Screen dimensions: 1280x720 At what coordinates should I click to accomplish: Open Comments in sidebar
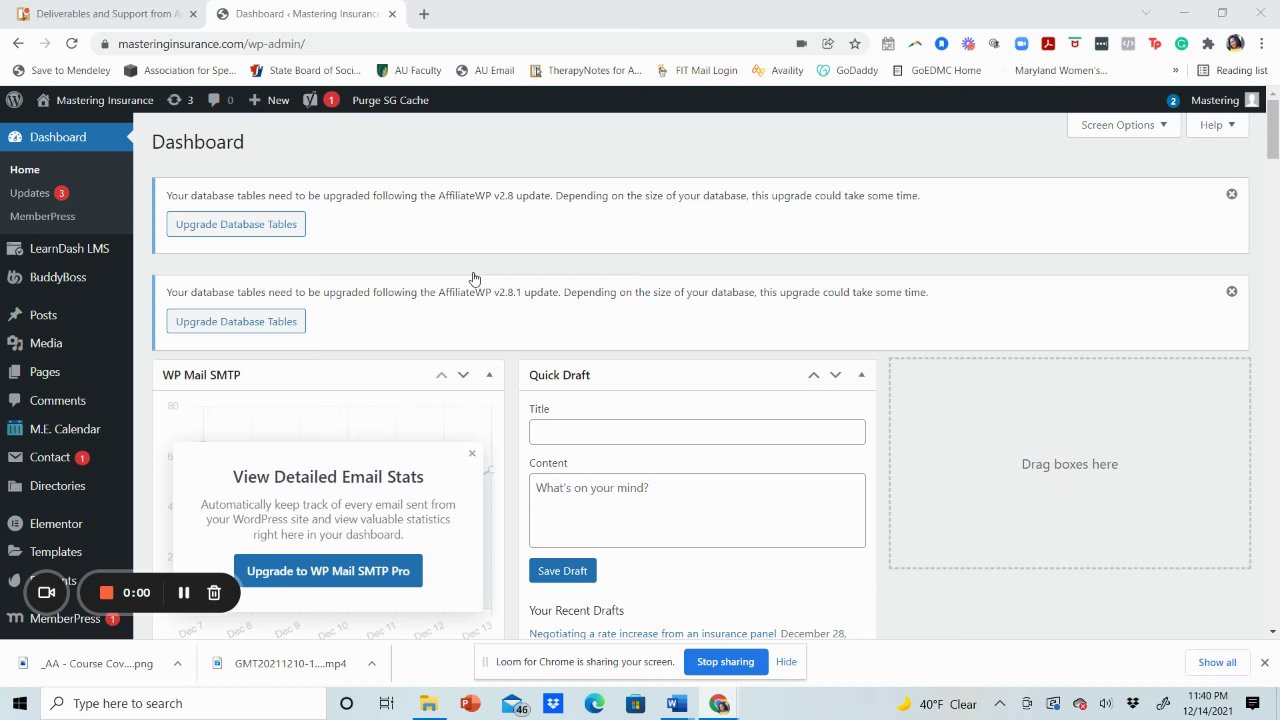[x=66, y=400]
